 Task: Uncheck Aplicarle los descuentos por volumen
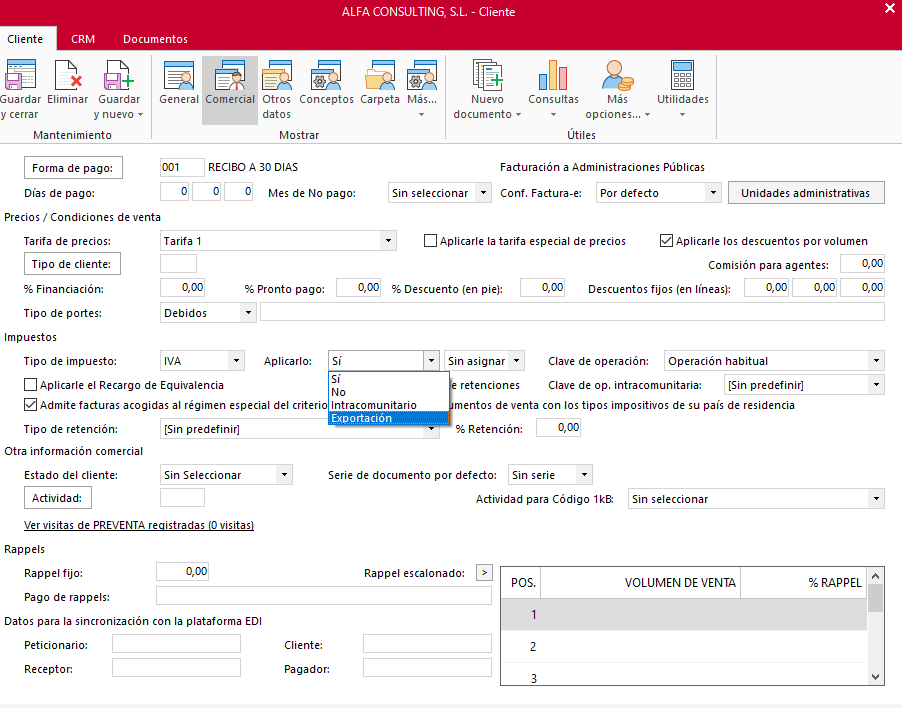pos(666,241)
